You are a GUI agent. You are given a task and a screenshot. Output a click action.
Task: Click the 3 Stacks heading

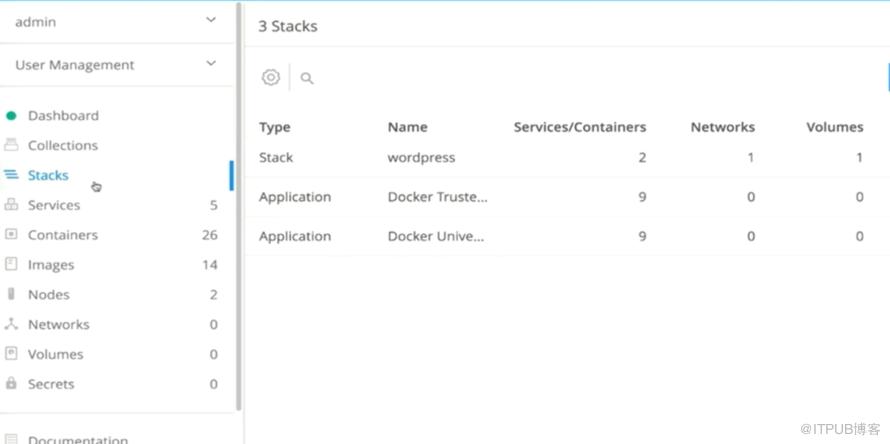pos(288,26)
